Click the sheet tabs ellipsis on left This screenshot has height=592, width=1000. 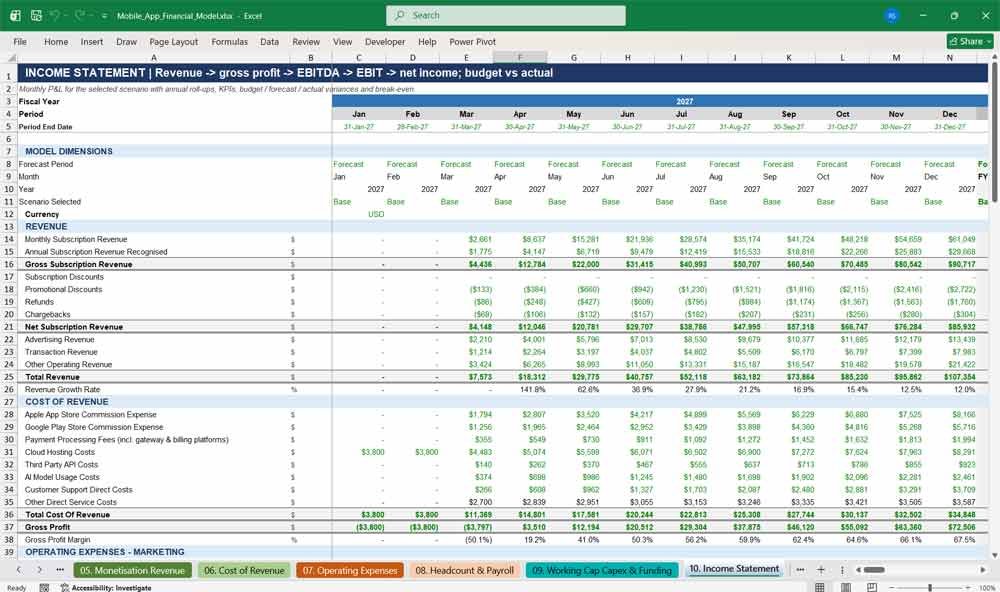pyautogui.click(x=60, y=570)
